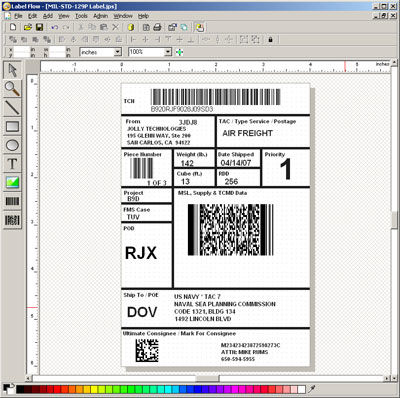Image resolution: width=400 pixels, height=398 pixels.
Task: Select the large "RJX" POD text
Action: pyautogui.click(x=141, y=253)
